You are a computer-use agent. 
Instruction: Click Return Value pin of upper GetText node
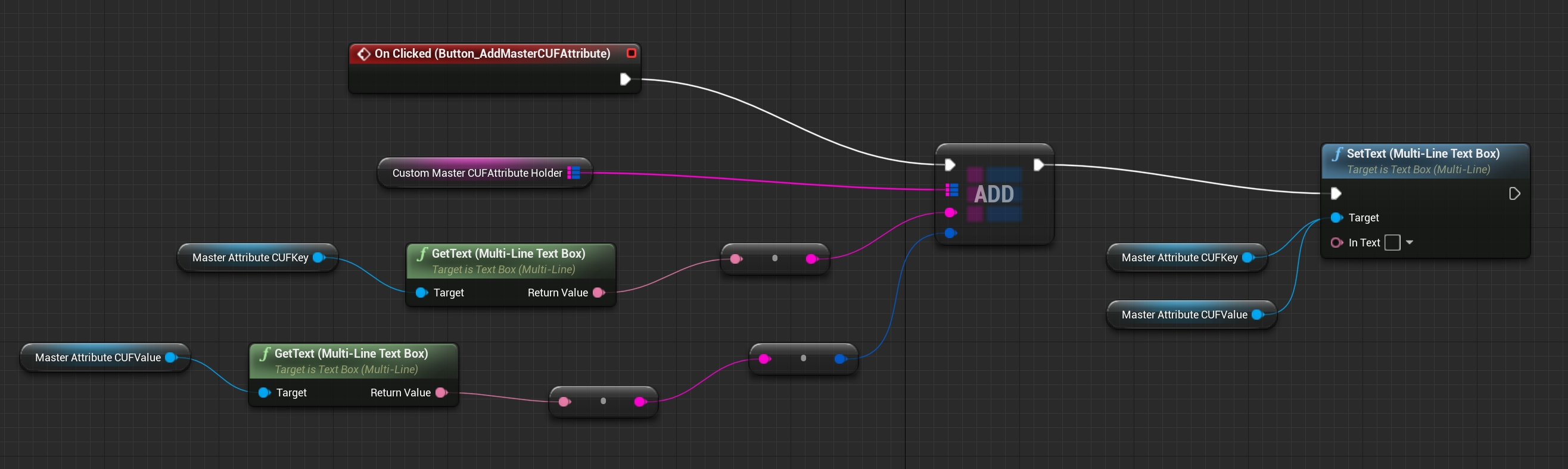point(598,293)
